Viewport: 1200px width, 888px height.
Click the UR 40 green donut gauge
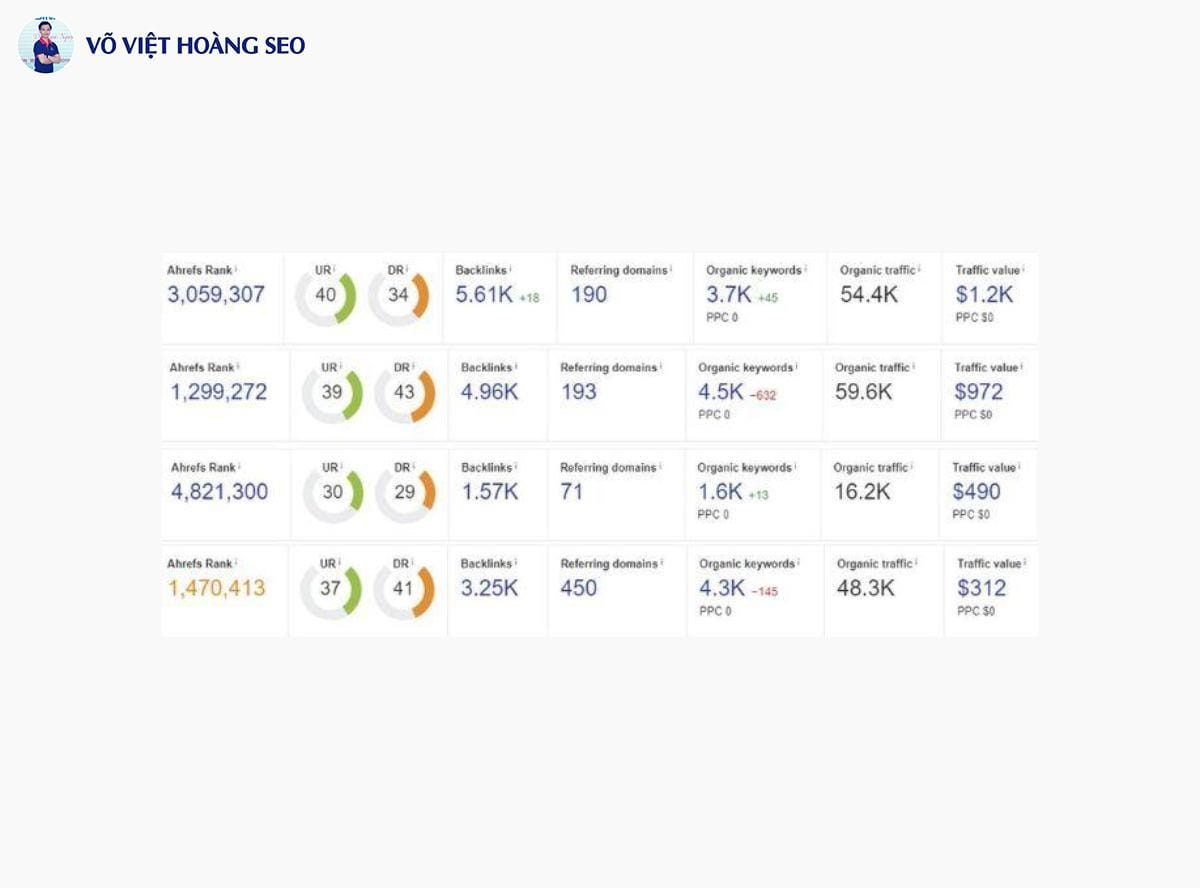coord(326,295)
